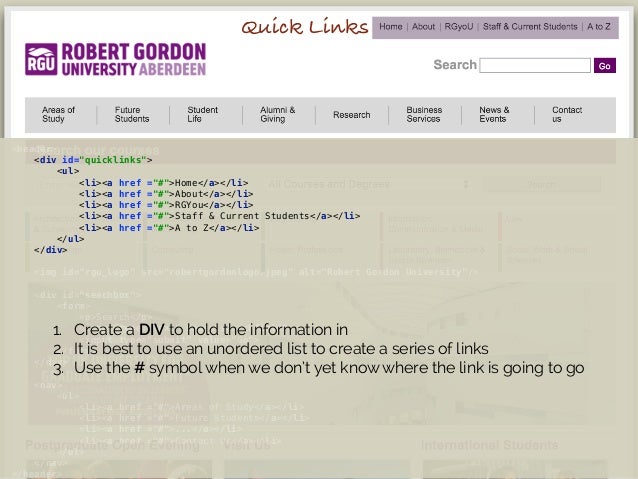Open the Areas of Study menu

pyautogui.click(x=58, y=114)
